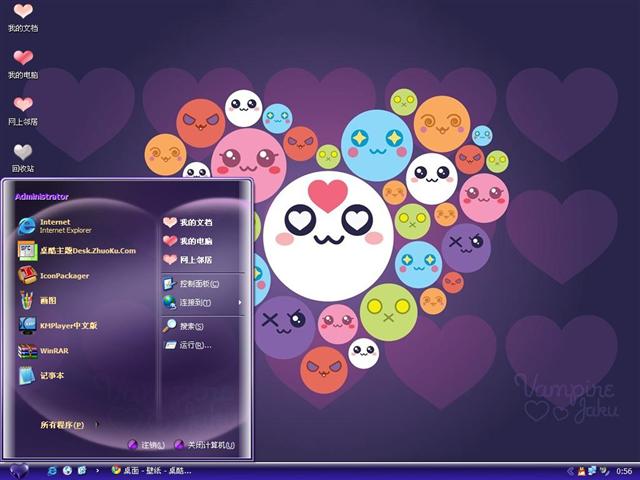Expand hidden system tray icons arrow
This screenshot has height=480, width=640.
(571, 471)
